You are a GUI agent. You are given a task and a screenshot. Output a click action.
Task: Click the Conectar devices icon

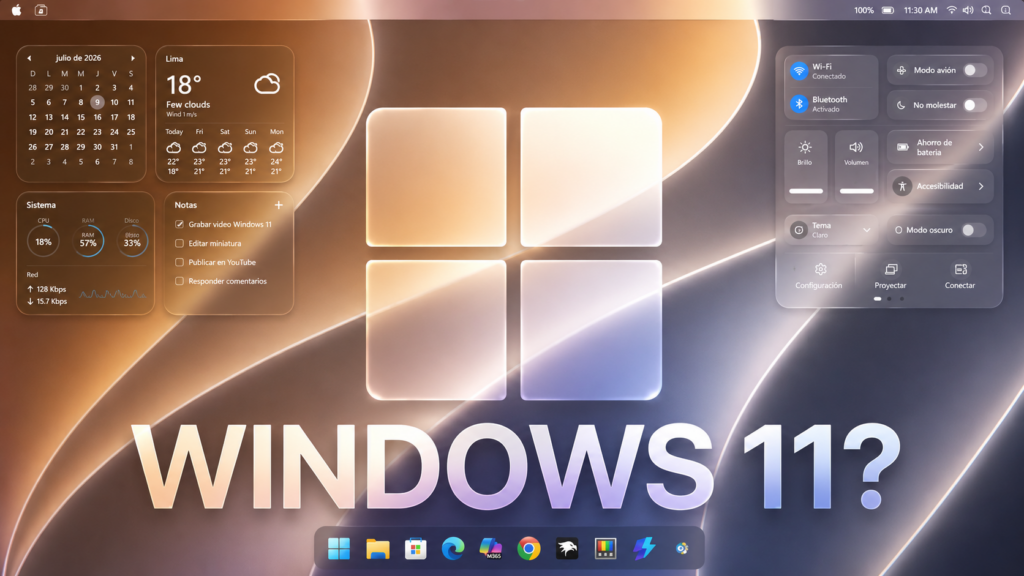[960, 269]
